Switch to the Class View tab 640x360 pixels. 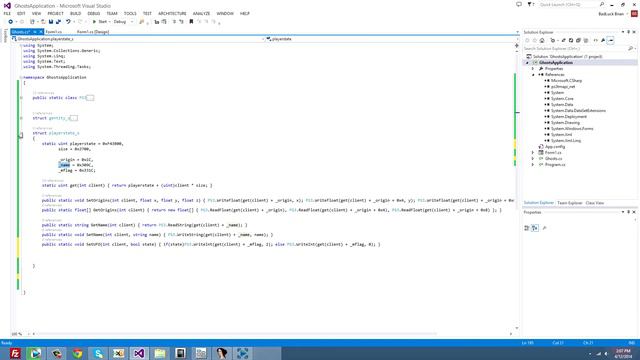pyautogui.click(x=595, y=203)
